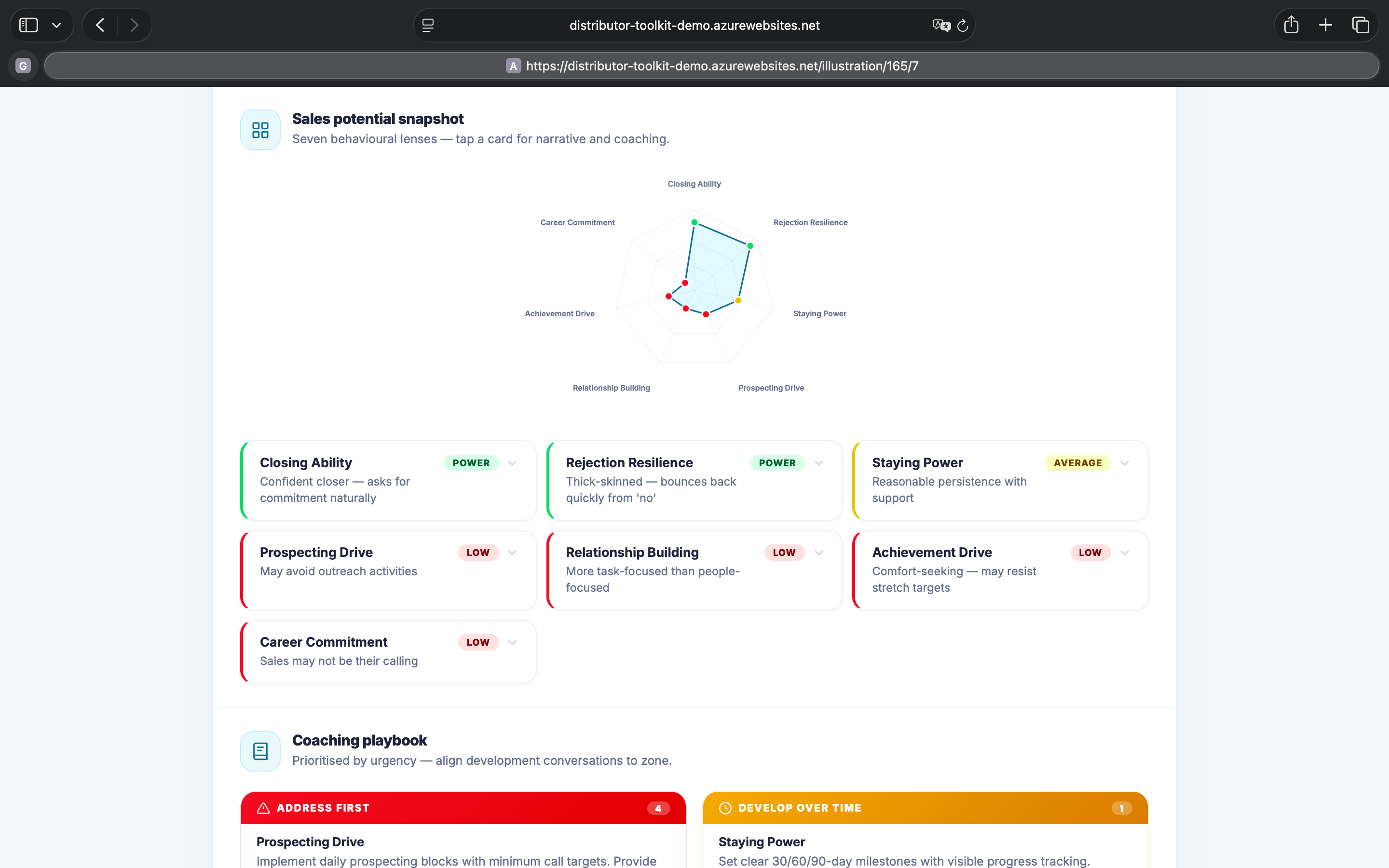This screenshot has height=868, width=1389.
Task: Expand the Staying Power card
Action: point(1124,463)
